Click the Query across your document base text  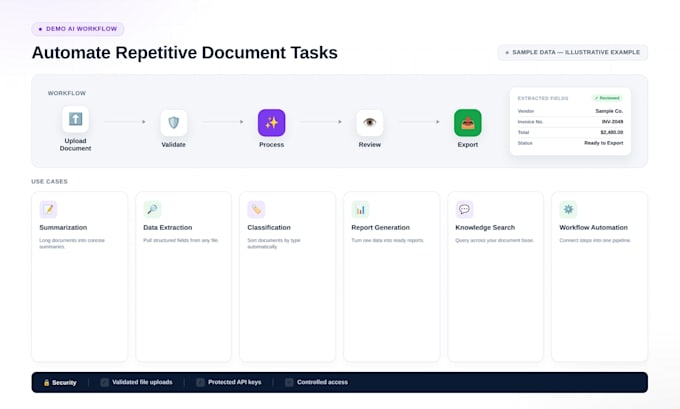(x=494, y=240)
